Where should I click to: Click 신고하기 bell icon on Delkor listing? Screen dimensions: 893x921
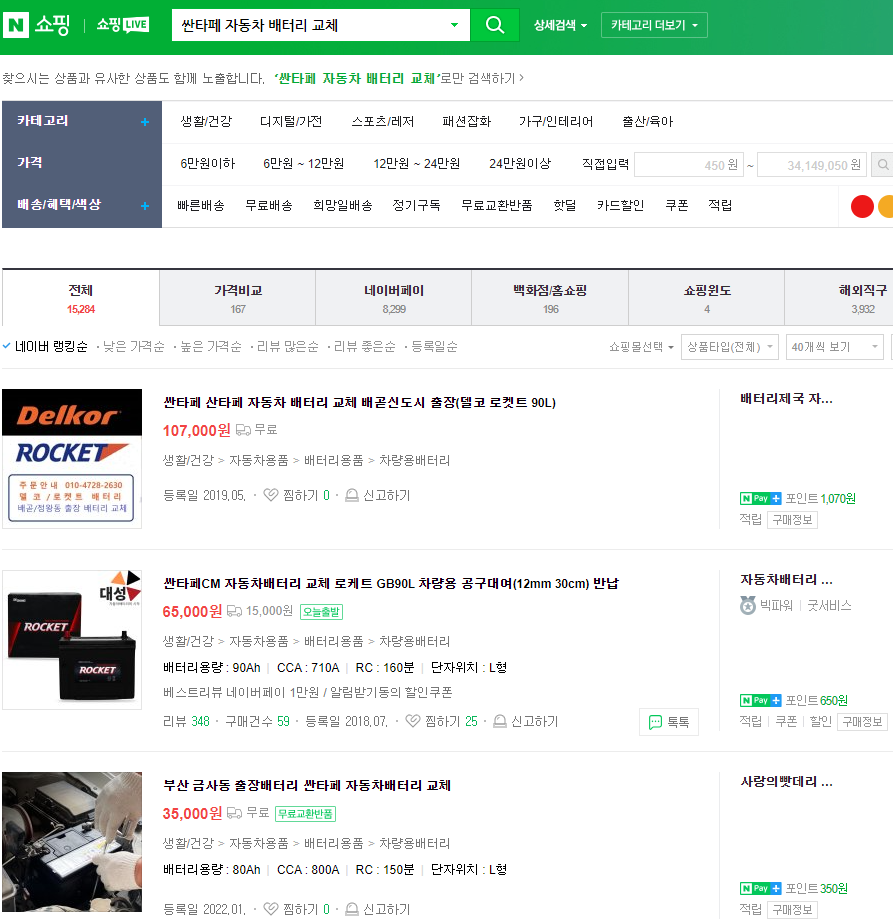(x=351, y=496)
